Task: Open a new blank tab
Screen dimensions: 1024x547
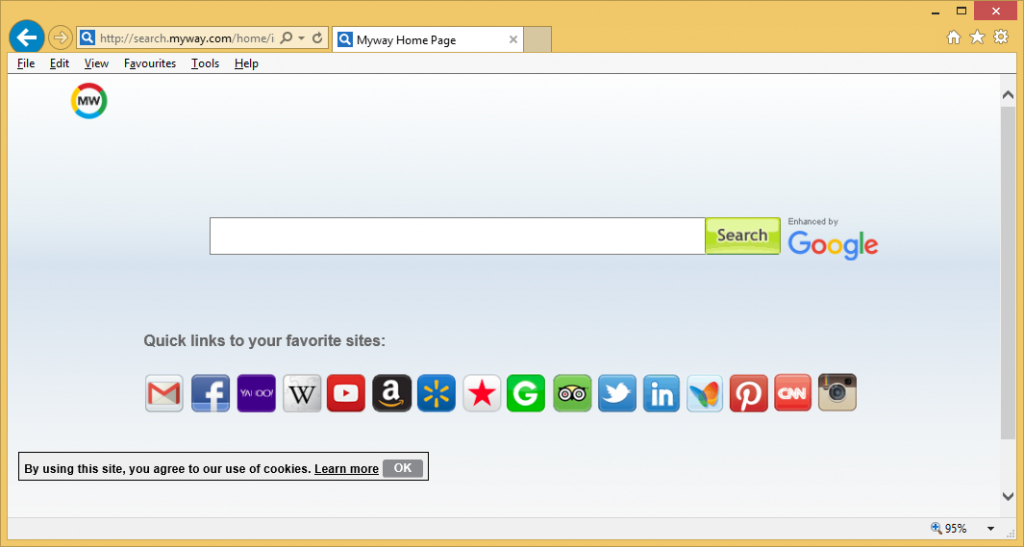Action: [537, 40]
